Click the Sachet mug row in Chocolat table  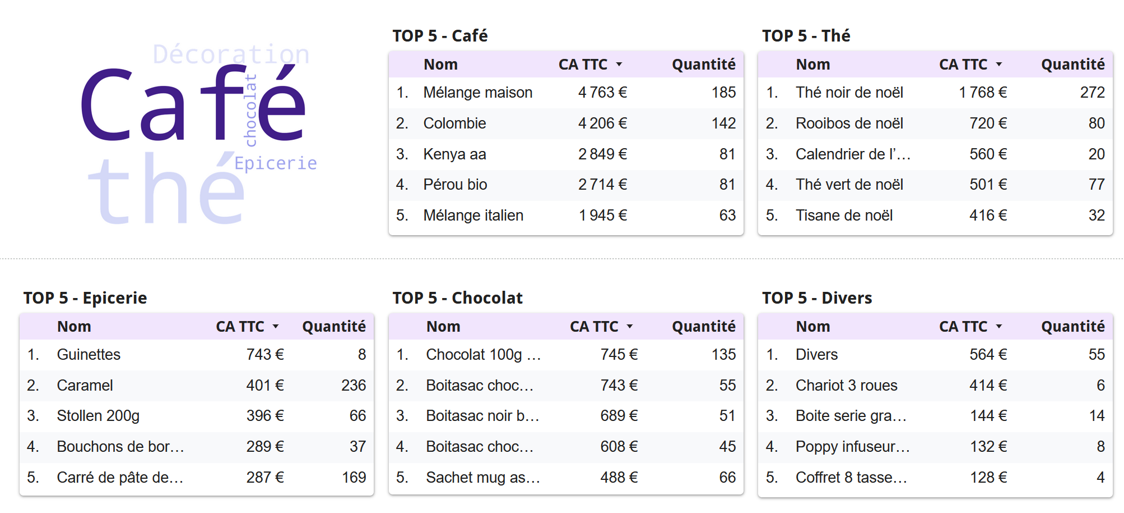click(483, 478)
